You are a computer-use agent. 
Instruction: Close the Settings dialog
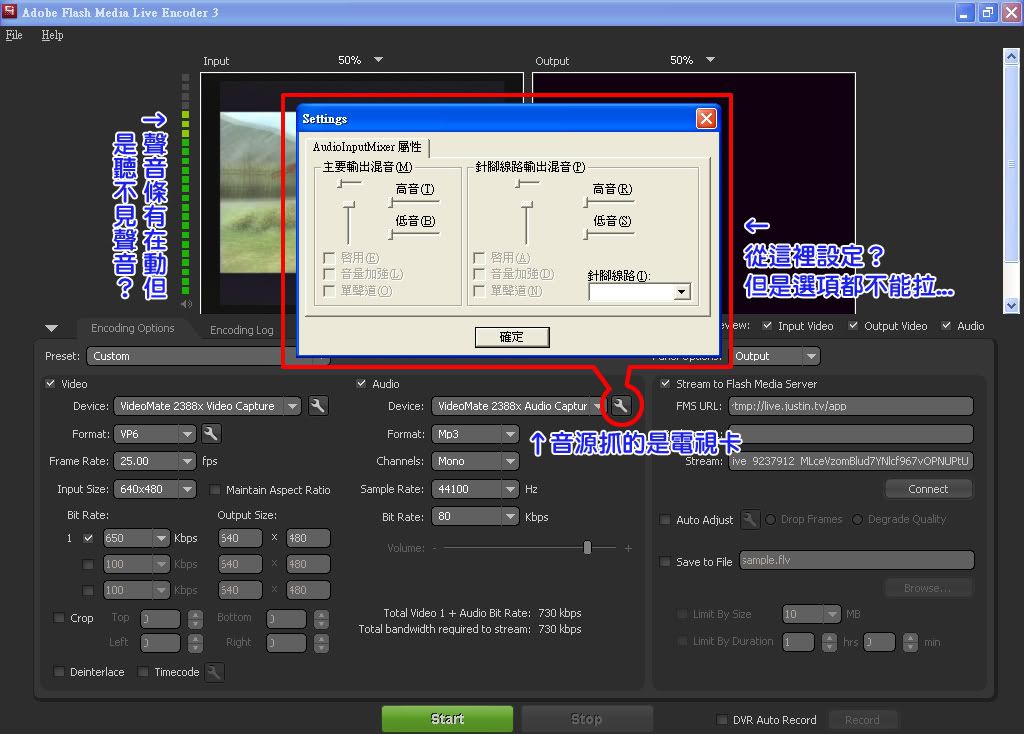pos(706,118)
